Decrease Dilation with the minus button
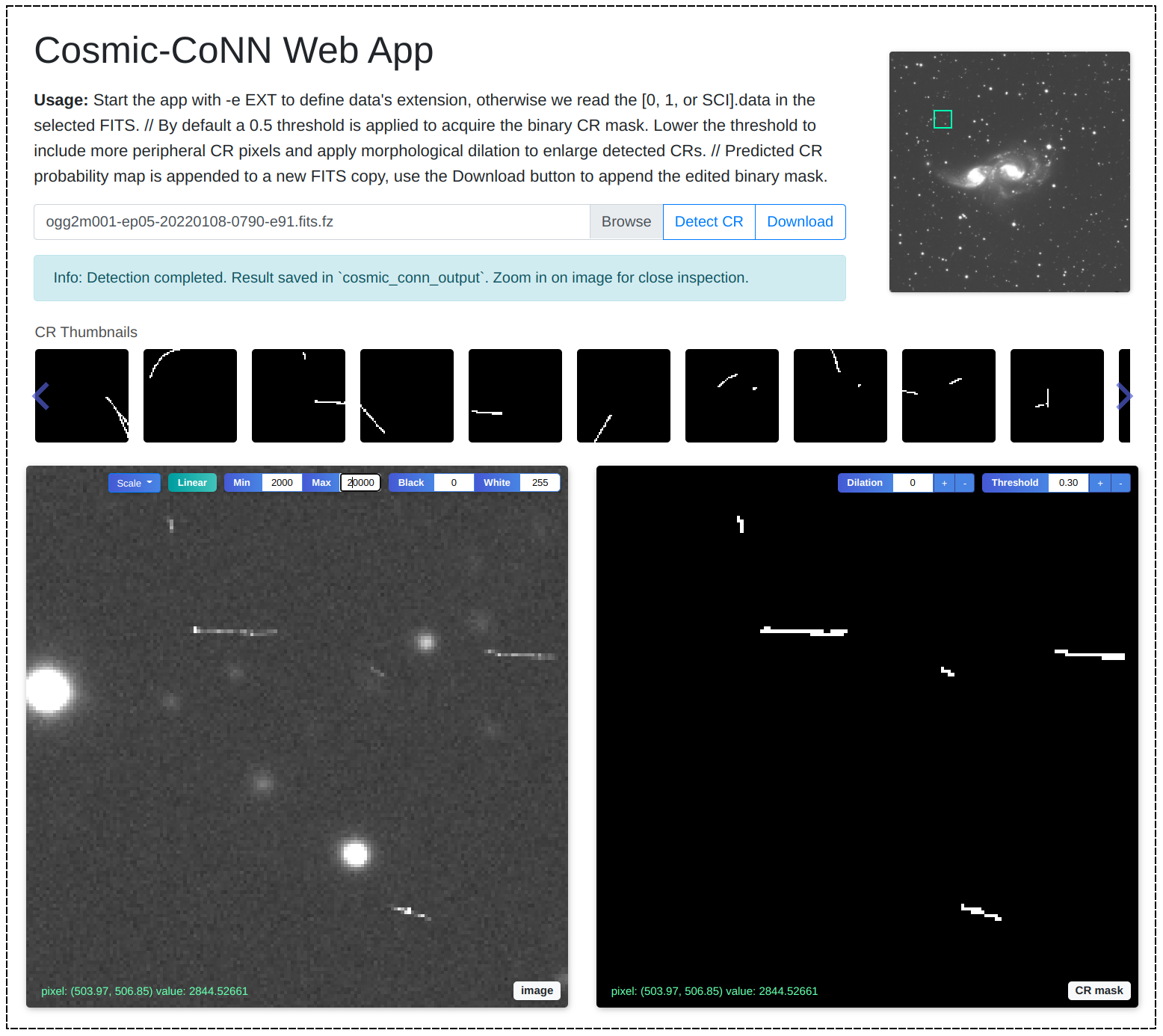Screen dimensions: 1163x1036 click(x=965, y=483)
